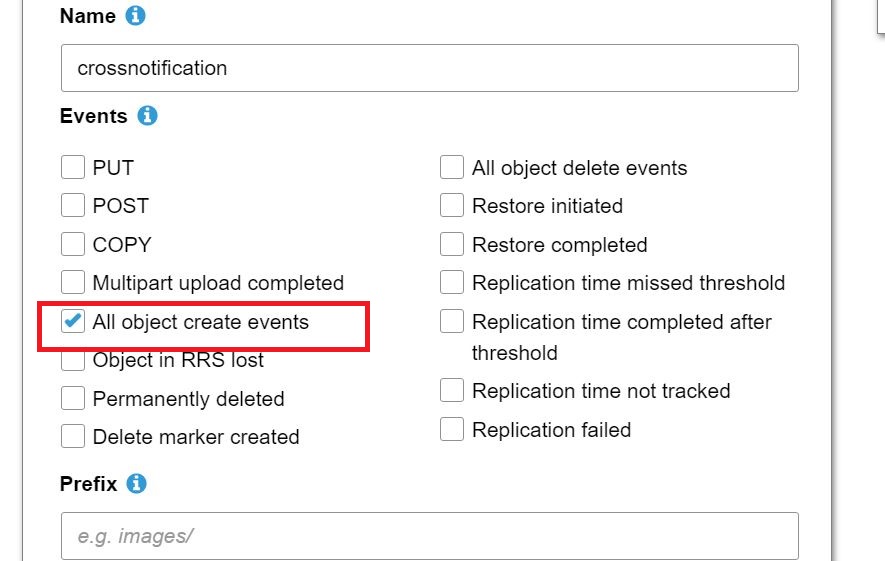Select Replication time completed after threshold
Image resolution: width=885 pixels, height=561 pixels.
coord(452,322)
